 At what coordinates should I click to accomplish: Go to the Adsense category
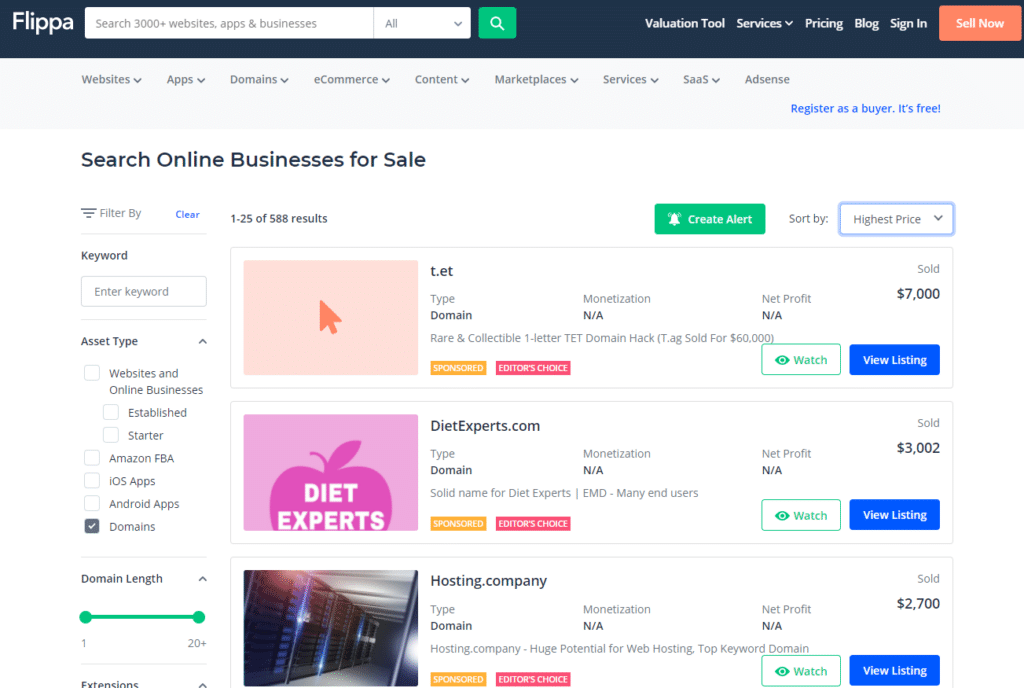(767, 80)
